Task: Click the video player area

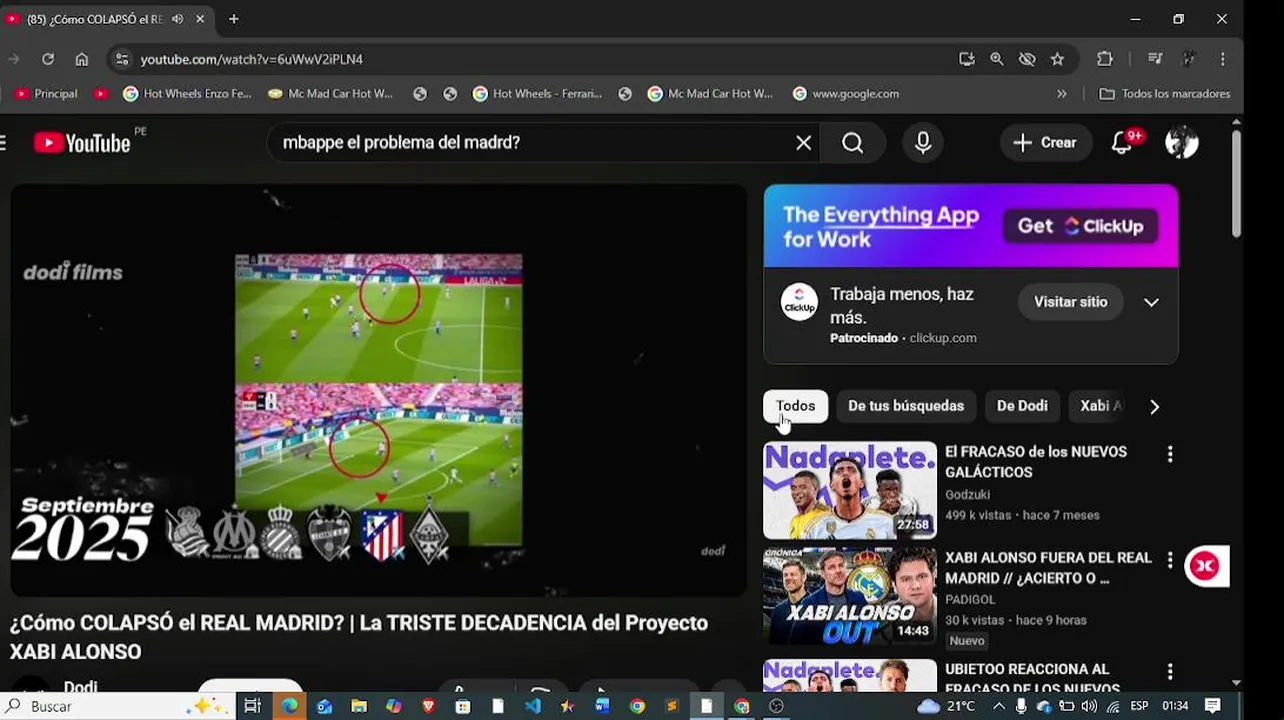Action: pos(378,390)
